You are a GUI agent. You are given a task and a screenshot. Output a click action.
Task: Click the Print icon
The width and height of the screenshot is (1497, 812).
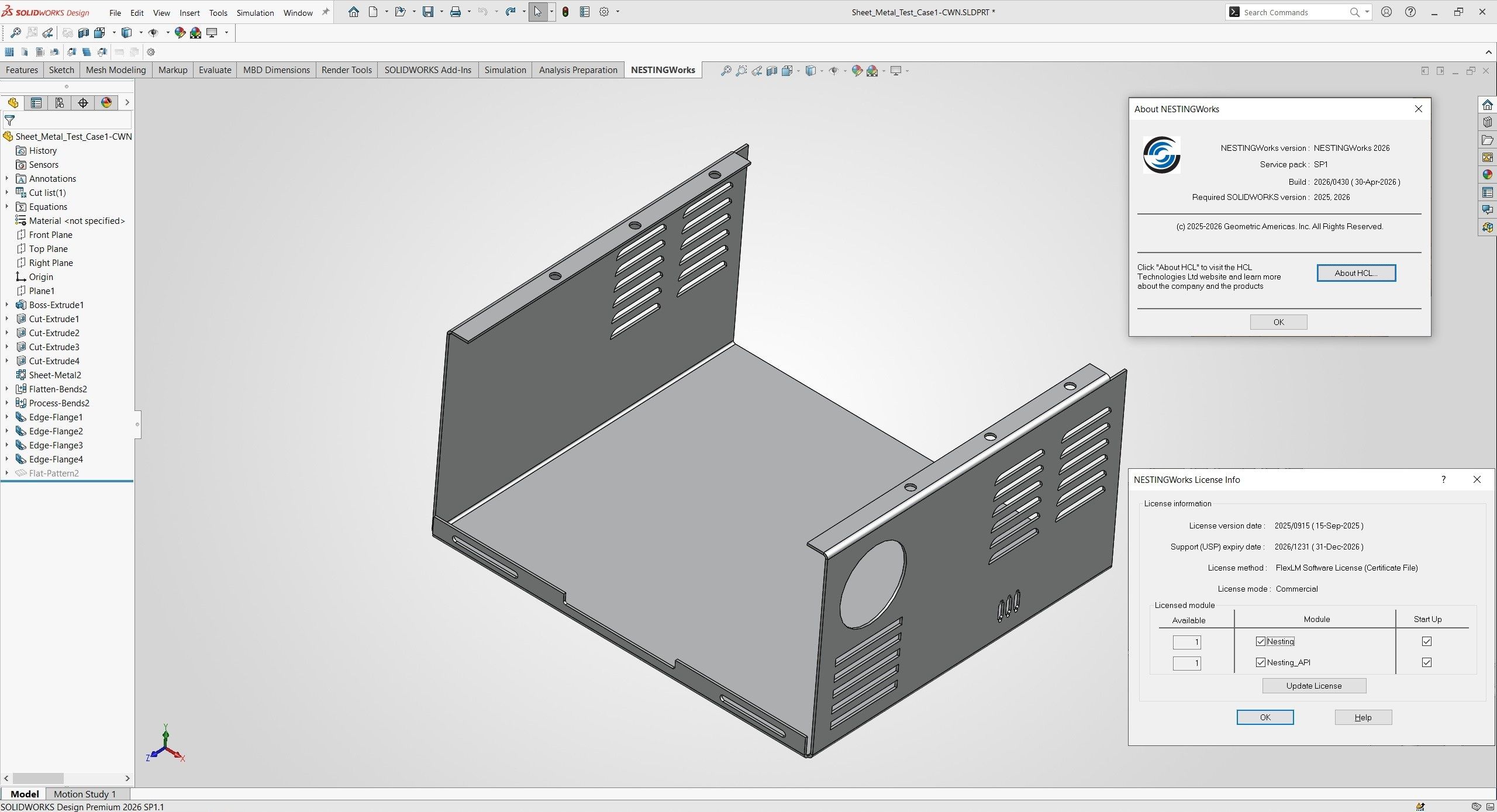pos(456,12)
